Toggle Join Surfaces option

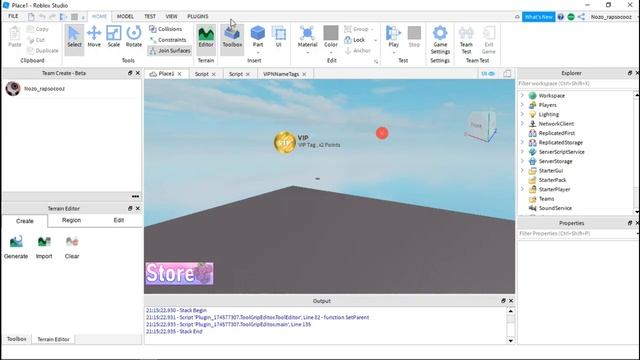coord(170,51)
